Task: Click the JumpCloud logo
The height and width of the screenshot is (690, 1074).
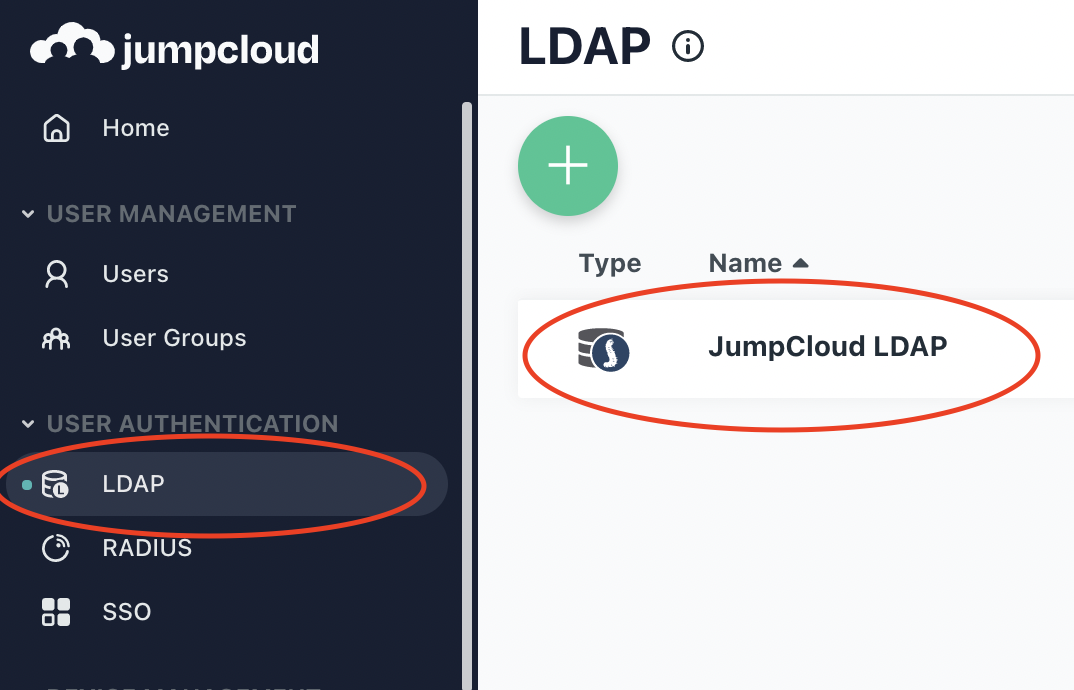Action: coord(175,46)
